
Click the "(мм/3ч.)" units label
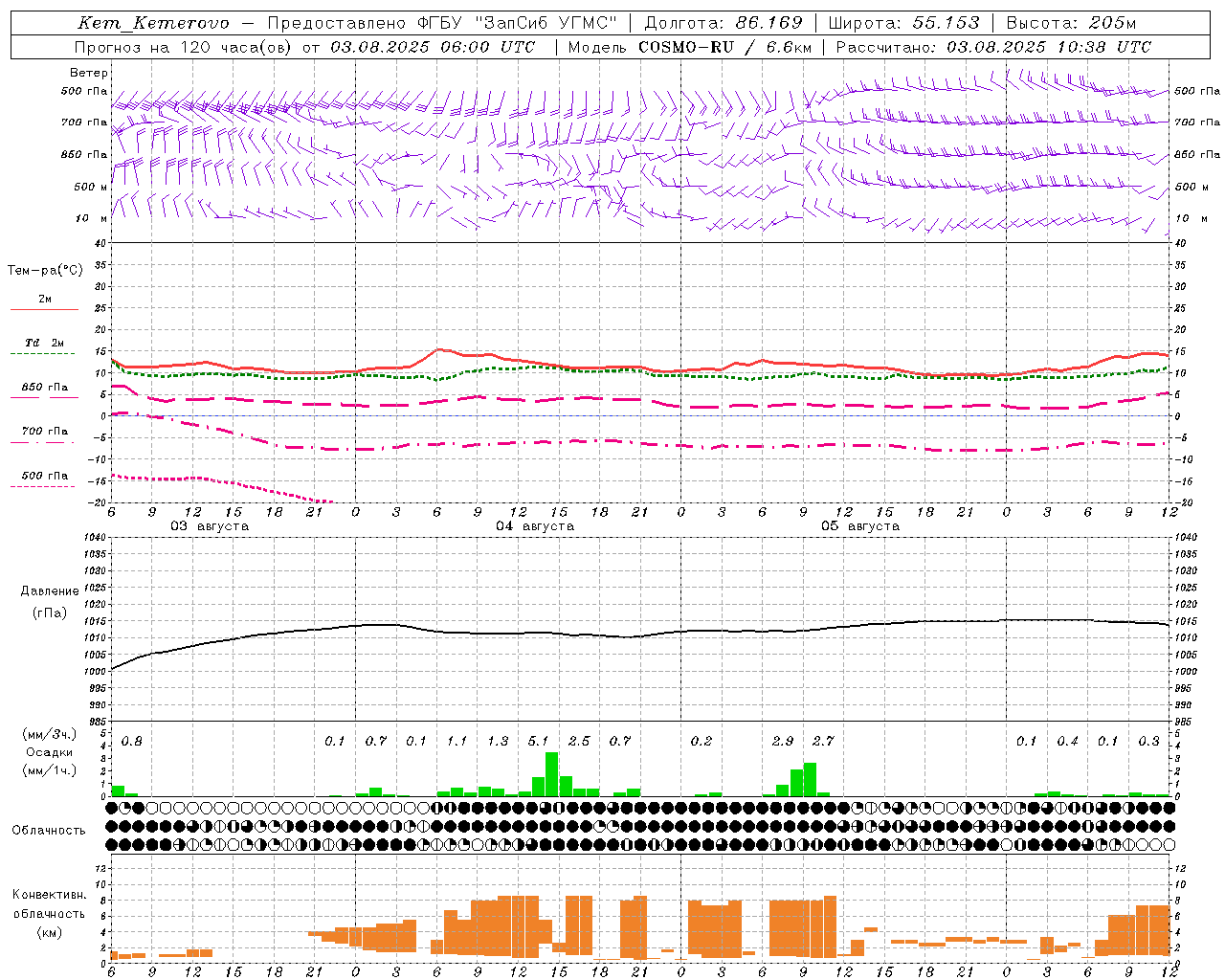(x=50, y=734)
